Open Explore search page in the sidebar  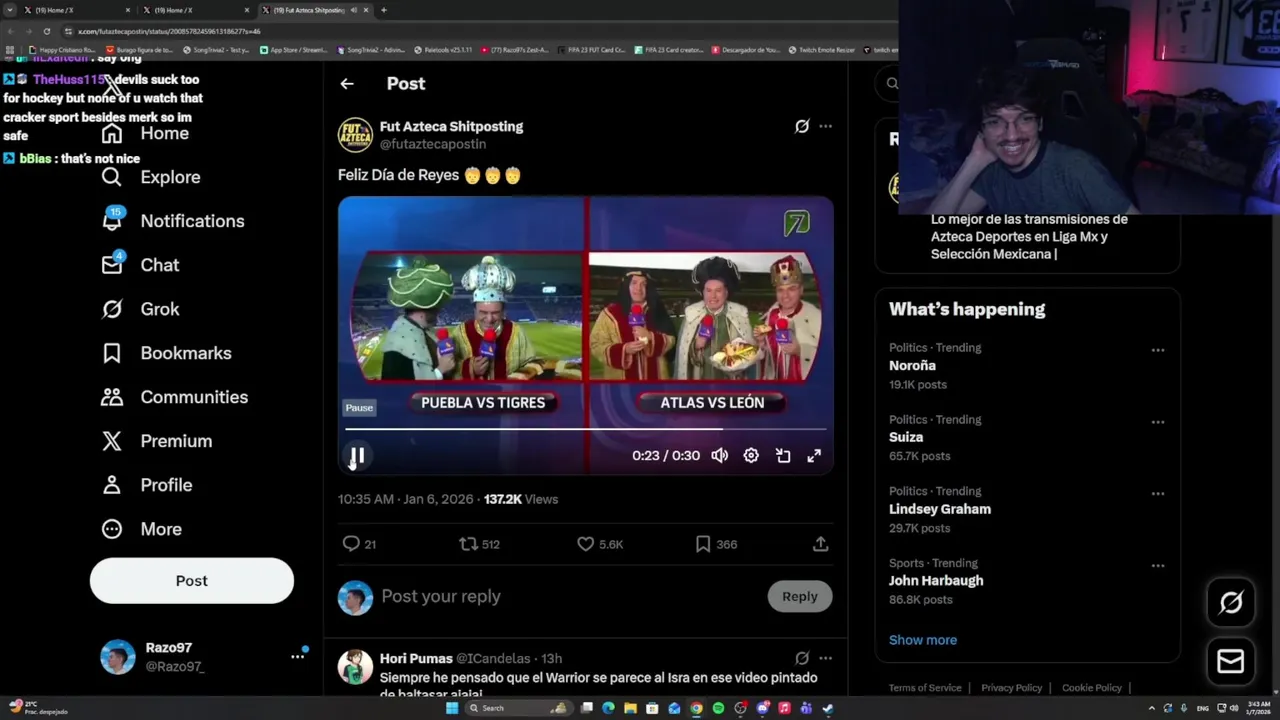(x=151, y=177)
